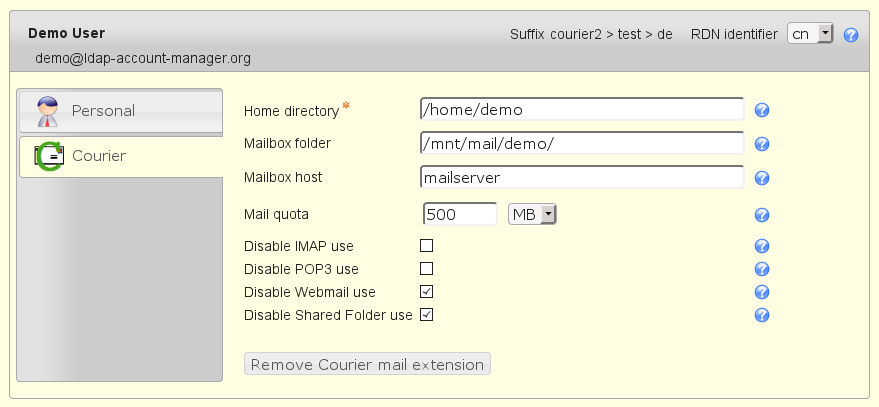
Task: Click help icon next to RDN identifier
Action: pyautogui.click(x=851, y=34)
